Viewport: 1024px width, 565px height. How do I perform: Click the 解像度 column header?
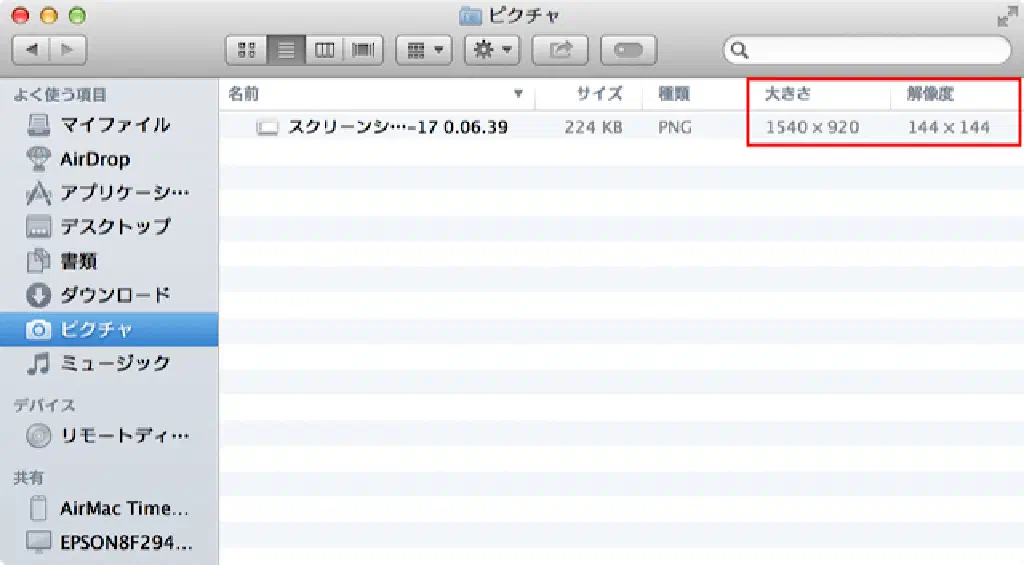[930, 94]
